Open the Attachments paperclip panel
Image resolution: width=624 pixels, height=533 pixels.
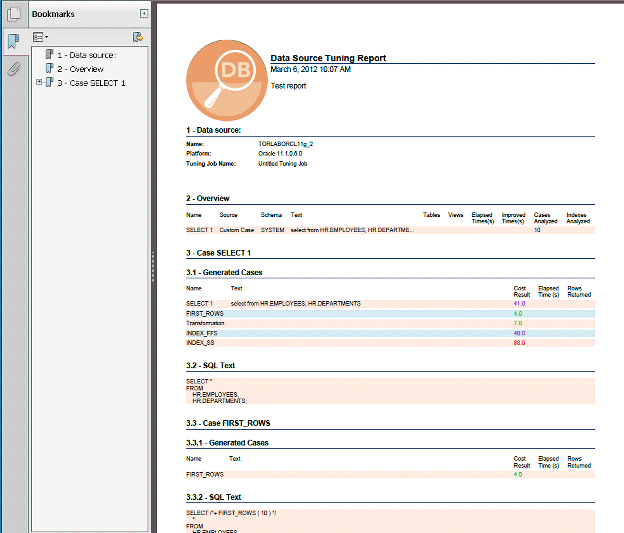tap(13, 69)
